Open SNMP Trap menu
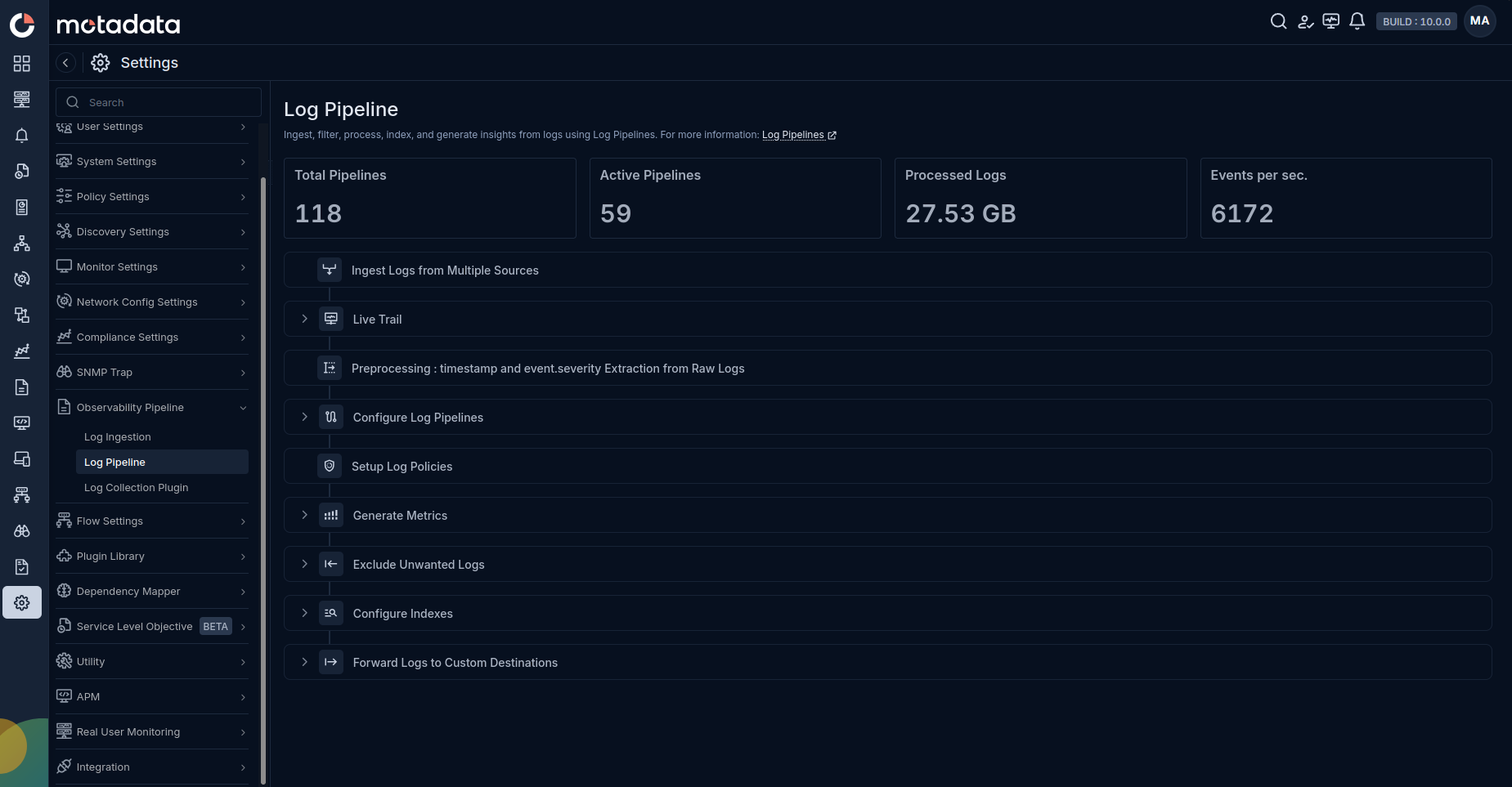 coord(152,373)
